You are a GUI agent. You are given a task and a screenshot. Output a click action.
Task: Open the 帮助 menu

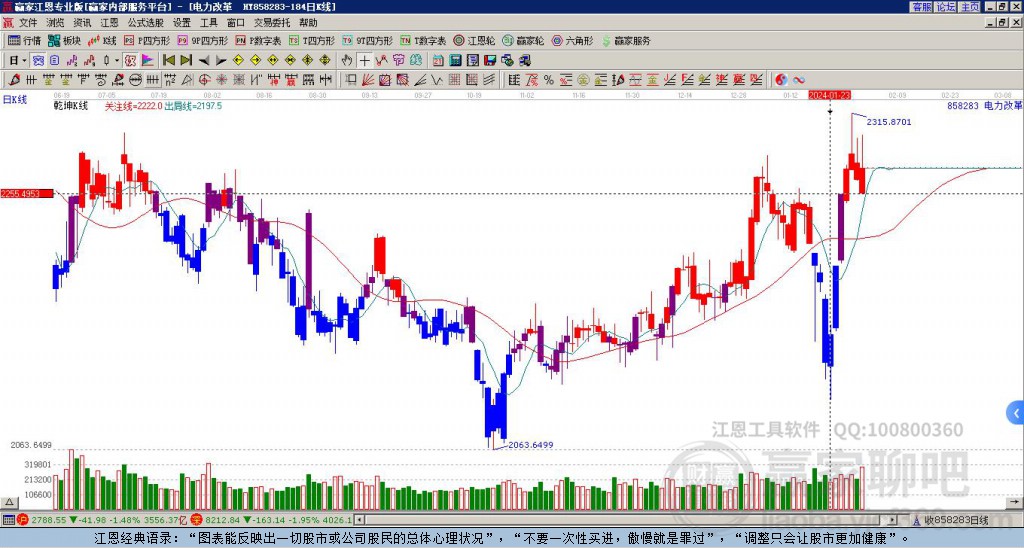308,23
